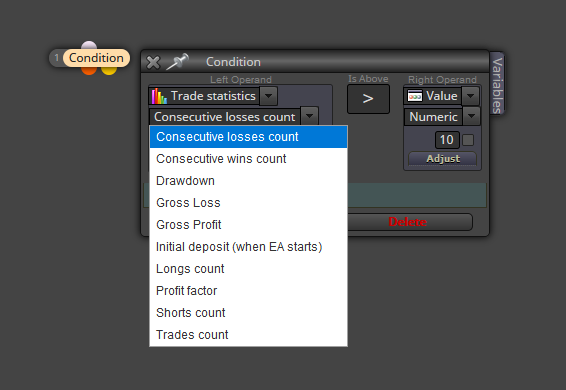Click the numeric value field showing 10
Image resolution: width=566 pixels, height=390 pixels.
(x=447, y=140)
